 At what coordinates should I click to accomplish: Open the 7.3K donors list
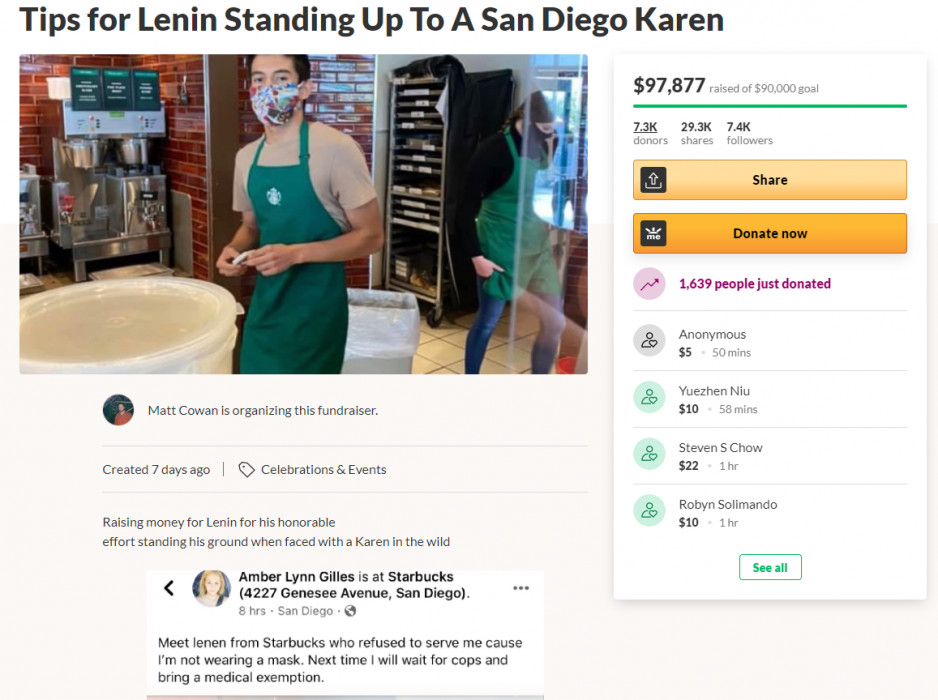click(x=650, y=133)
